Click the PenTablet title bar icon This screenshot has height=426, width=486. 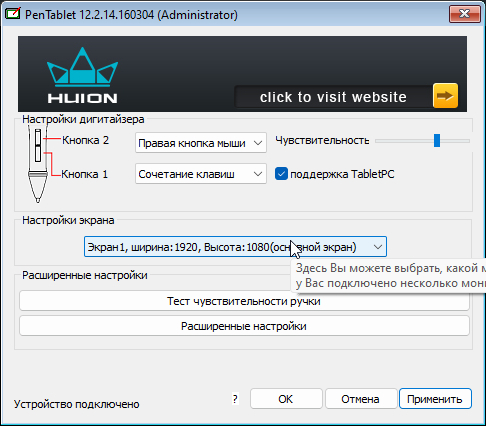[12, 14]
